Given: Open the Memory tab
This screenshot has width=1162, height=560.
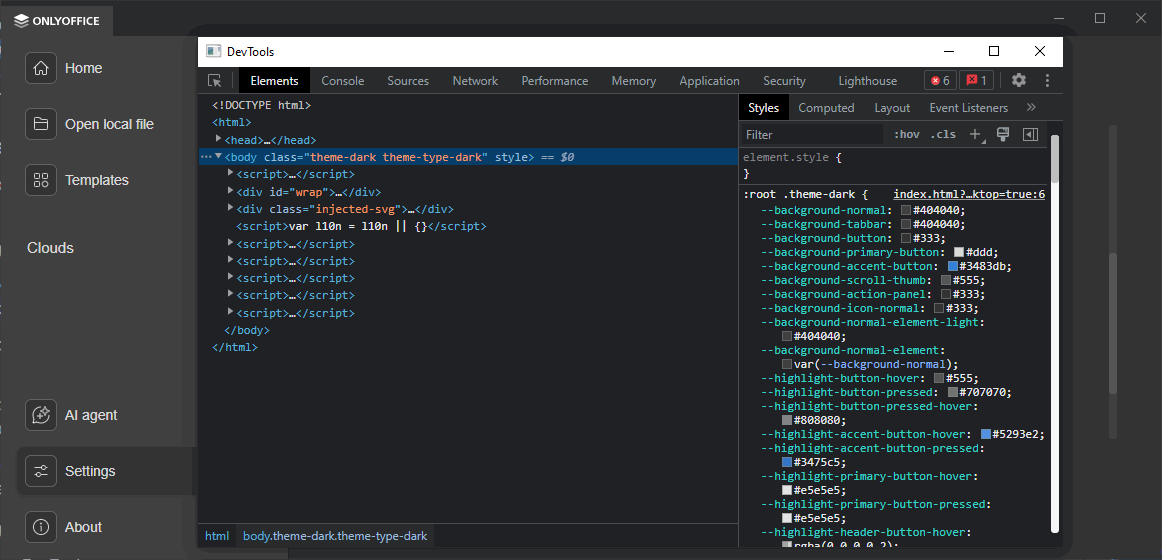Looking at the screenshot, I should [634, 81].
